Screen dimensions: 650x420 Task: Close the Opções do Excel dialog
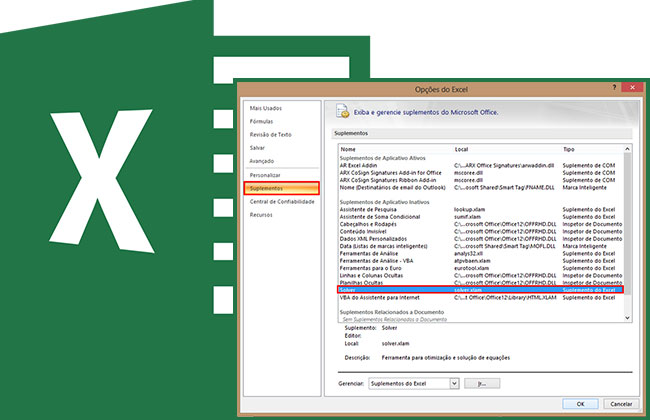coord(632,87)
